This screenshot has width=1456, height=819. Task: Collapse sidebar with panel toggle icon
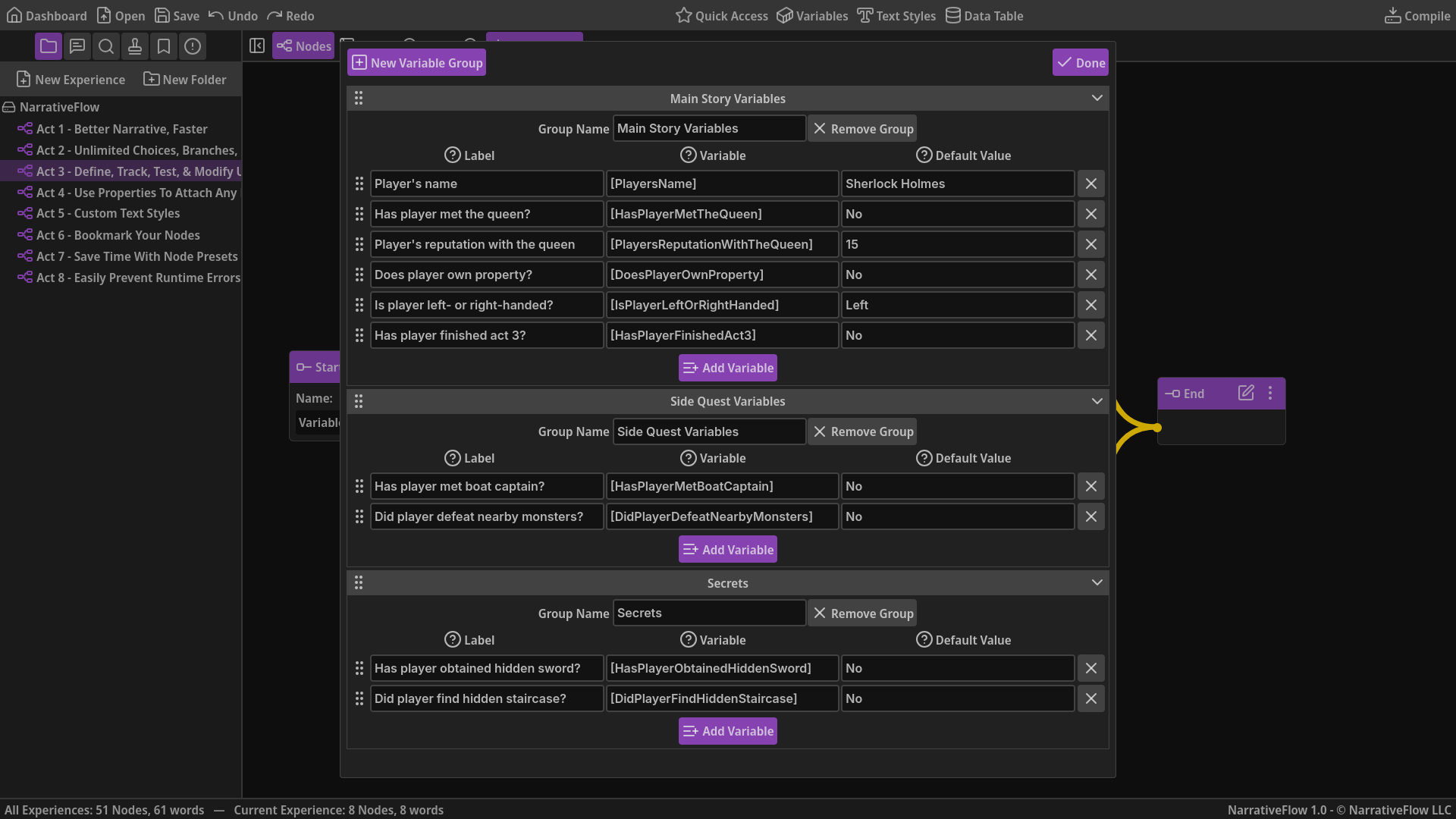257,46
